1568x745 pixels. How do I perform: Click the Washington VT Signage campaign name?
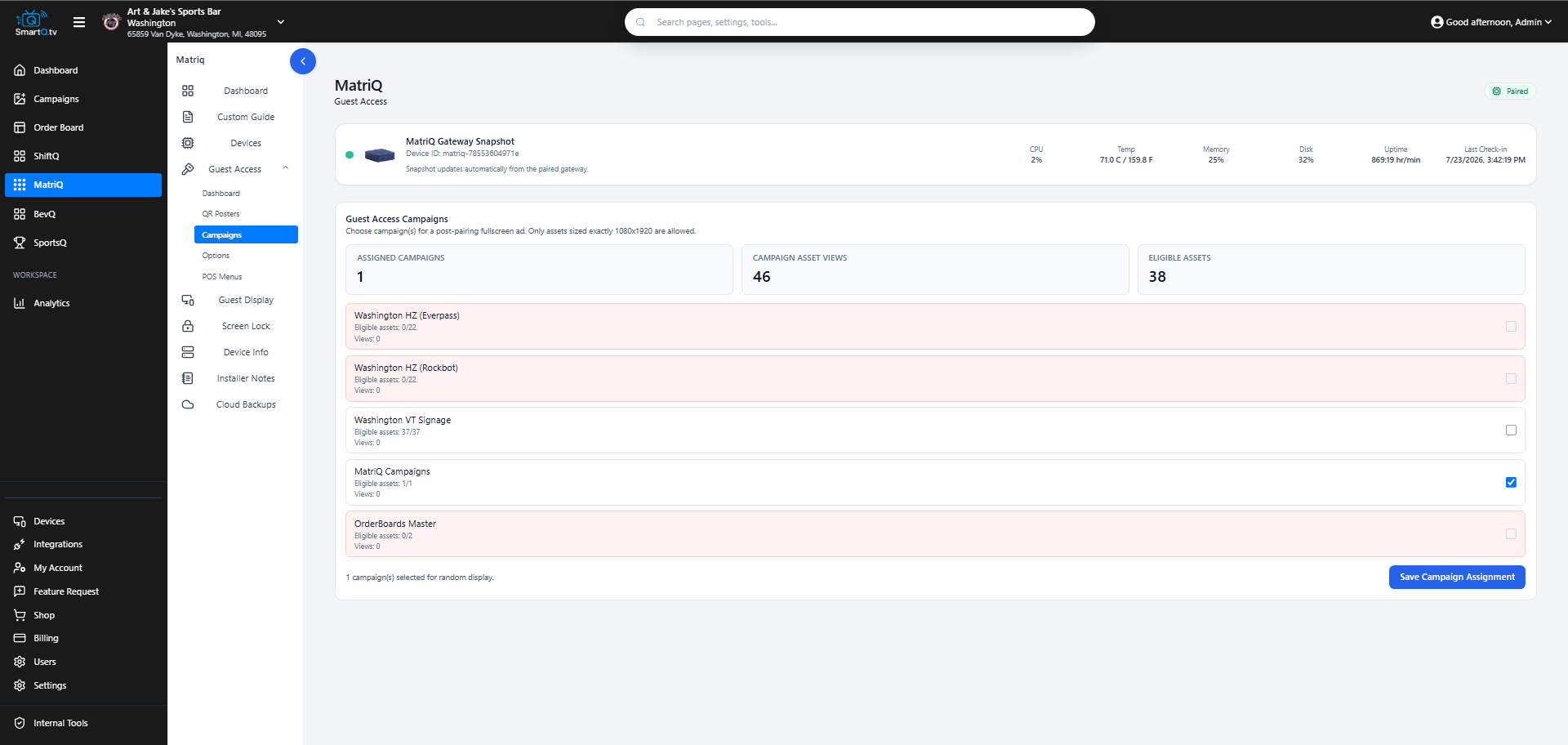(403, 420)
